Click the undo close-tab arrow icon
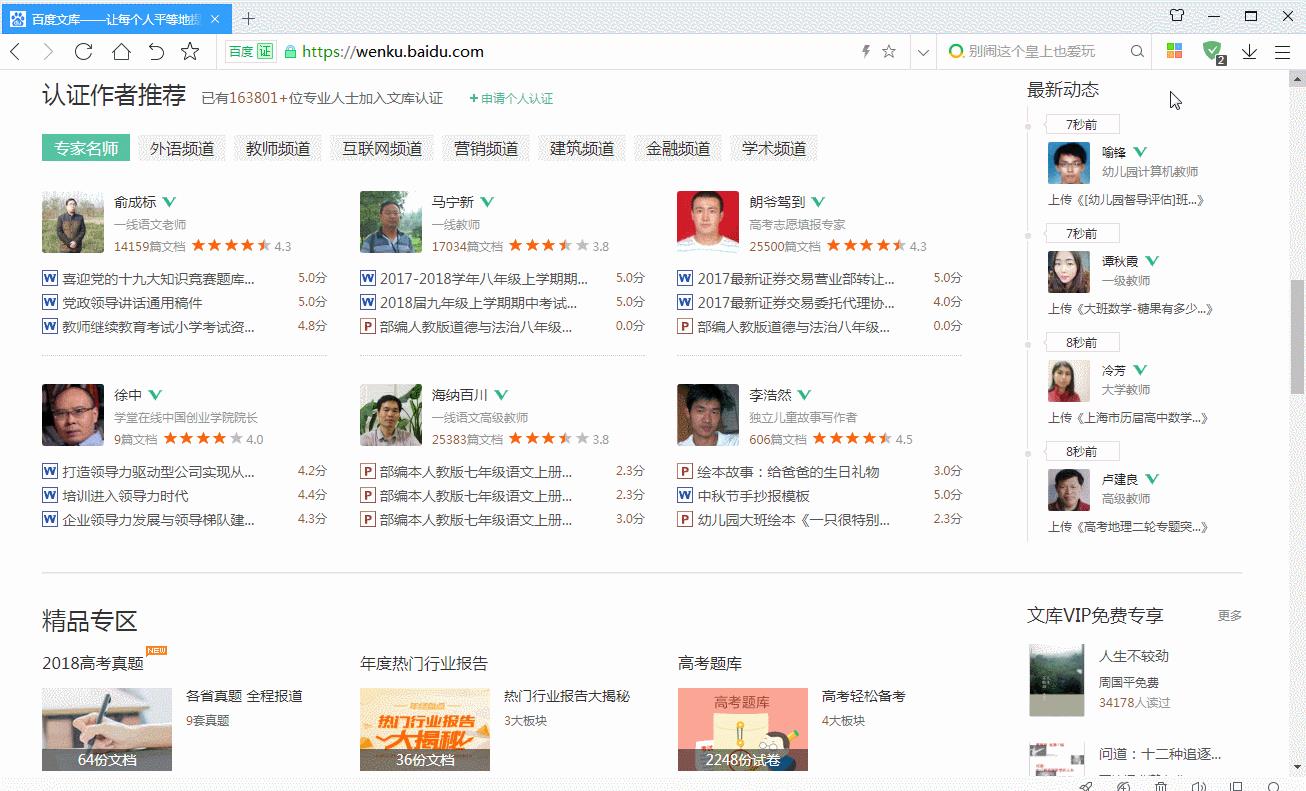The width and height of the screenshot is (1306, 791). [x=156, y=52]
